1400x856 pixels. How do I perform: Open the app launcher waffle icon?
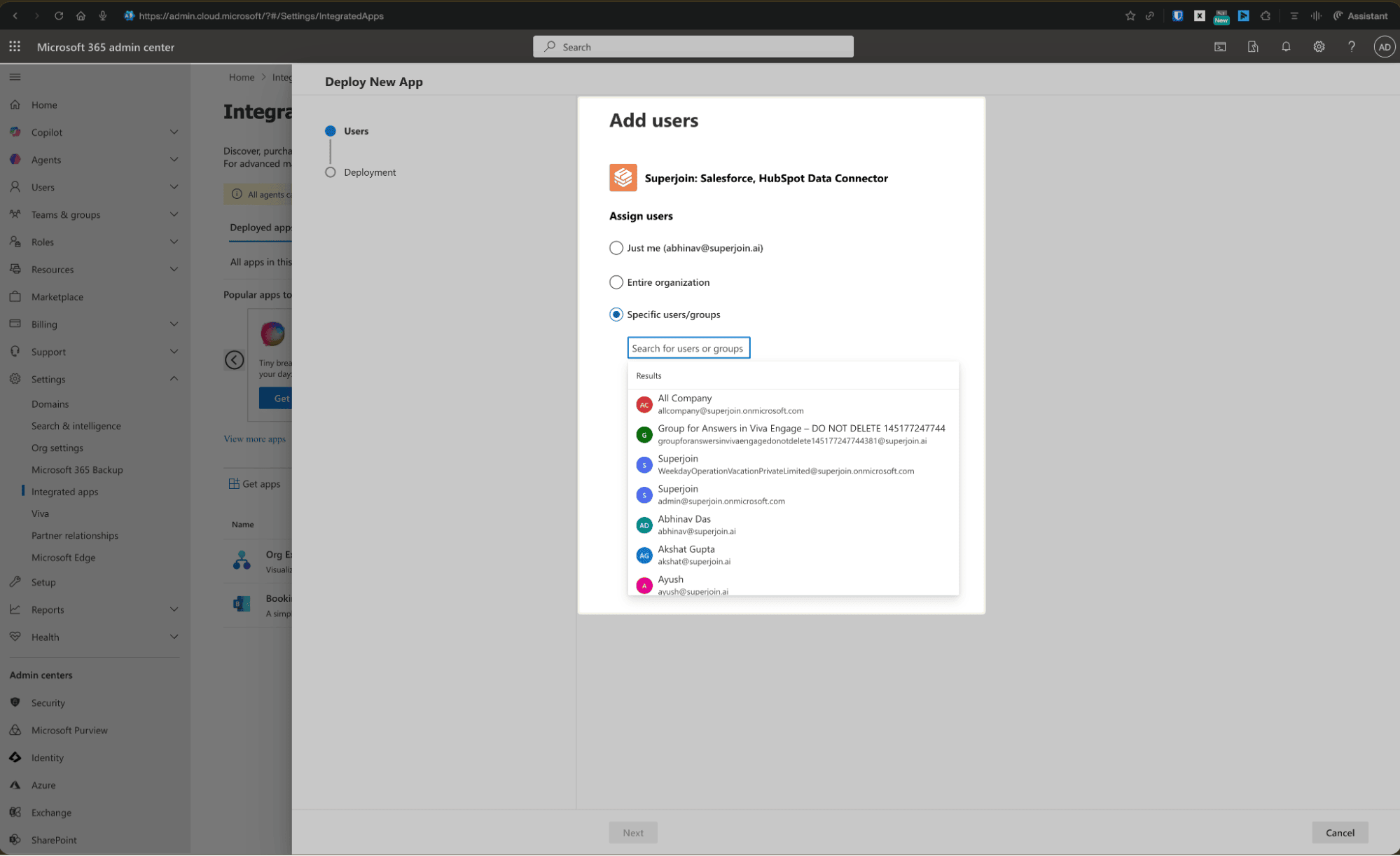pyautogui.click(x=15, y=47)
